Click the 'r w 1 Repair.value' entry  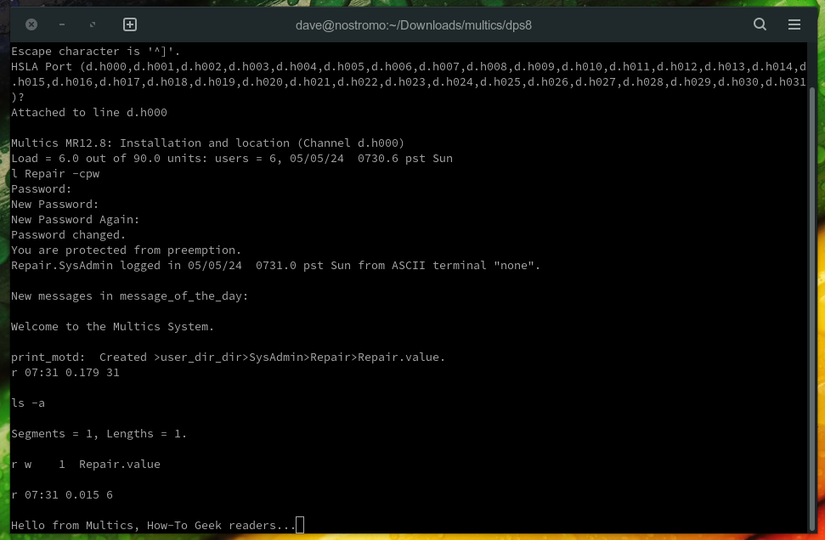click(x=85, y=464)
